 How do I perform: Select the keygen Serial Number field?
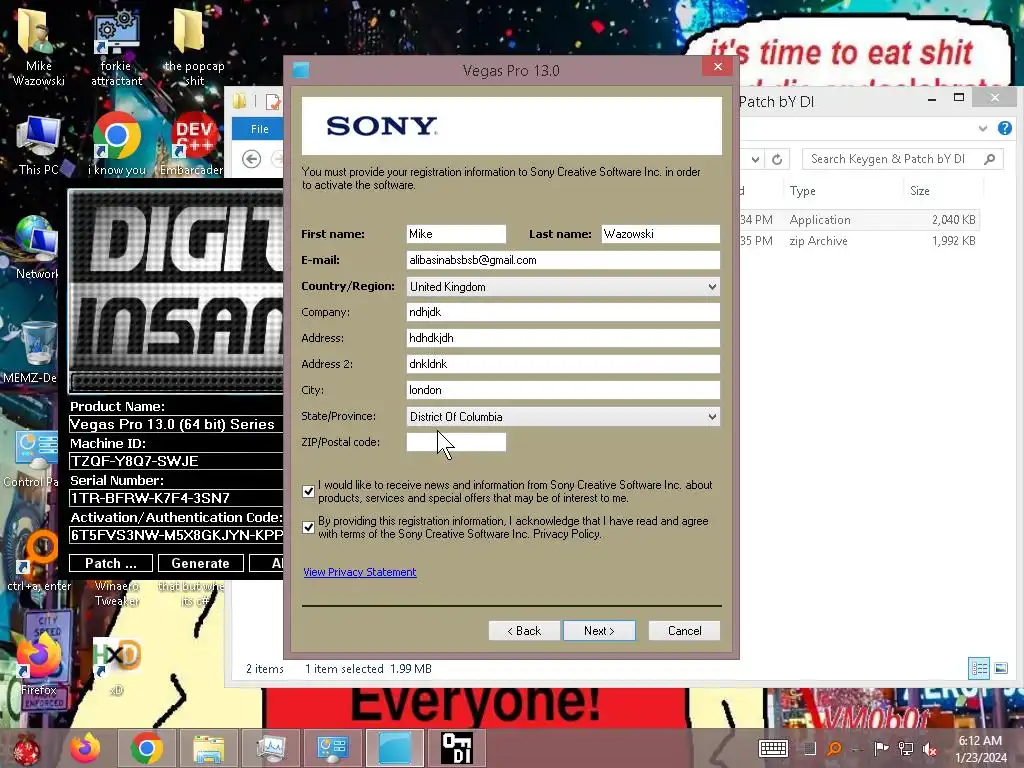click(x=176, y=498)
